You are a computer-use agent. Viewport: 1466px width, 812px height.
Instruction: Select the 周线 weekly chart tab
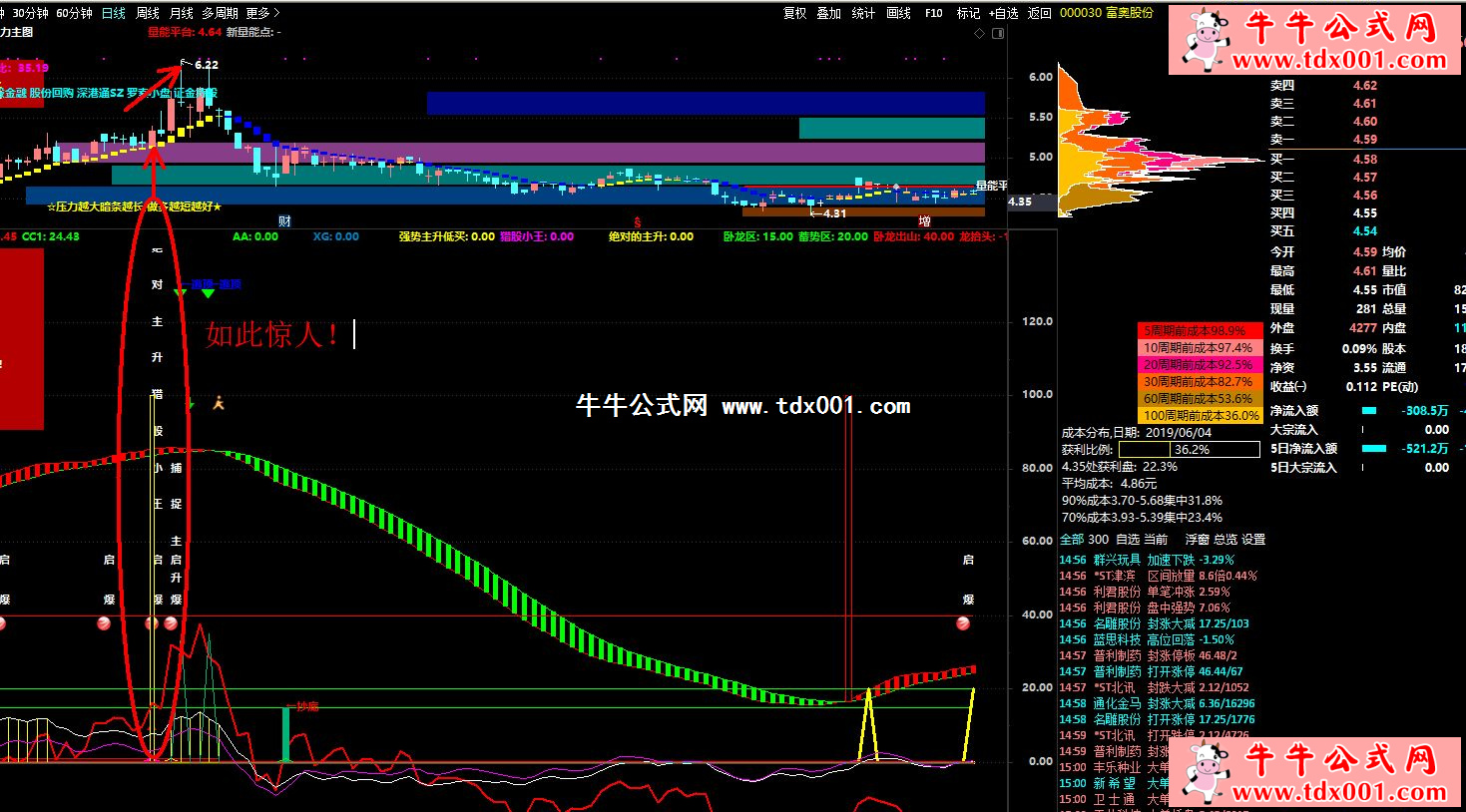click(148, 13)
